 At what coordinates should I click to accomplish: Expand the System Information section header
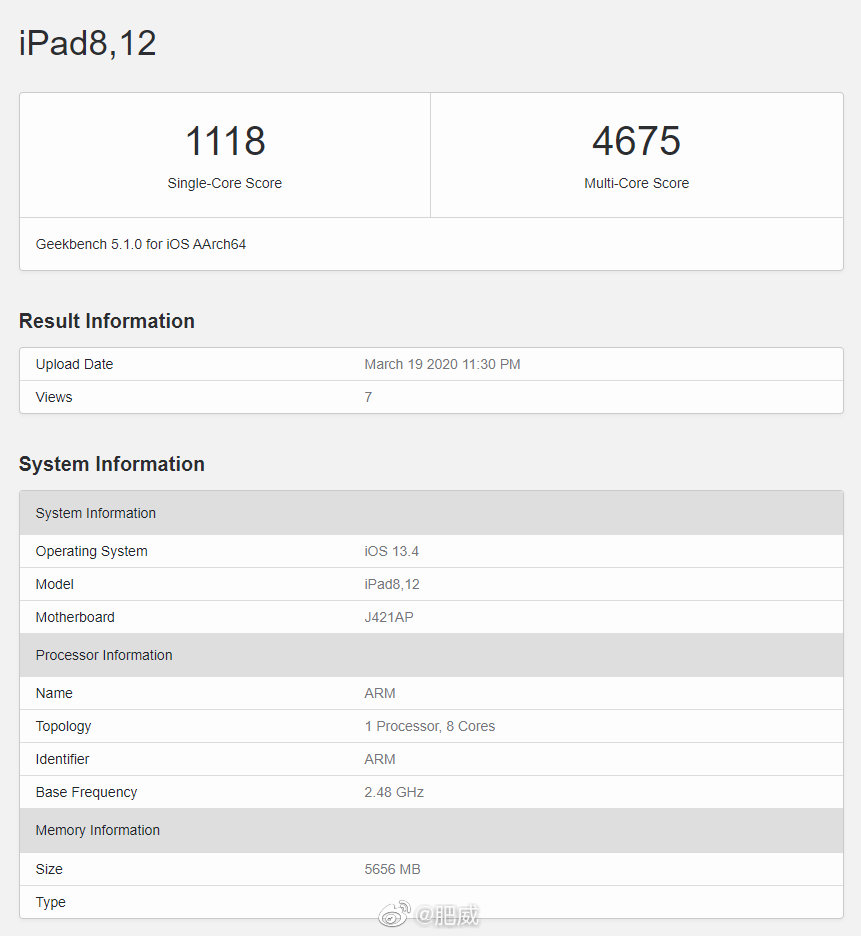point(95,513)
